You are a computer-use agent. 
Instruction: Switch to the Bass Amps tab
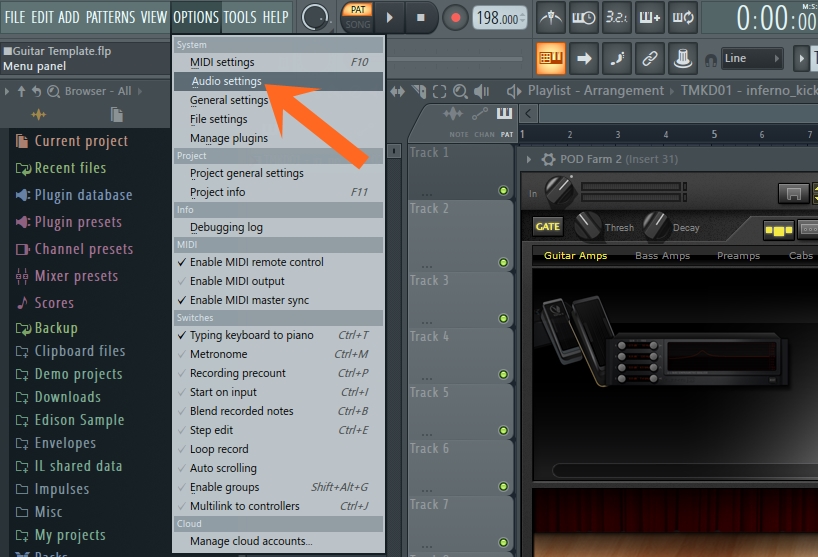[662, 256]
